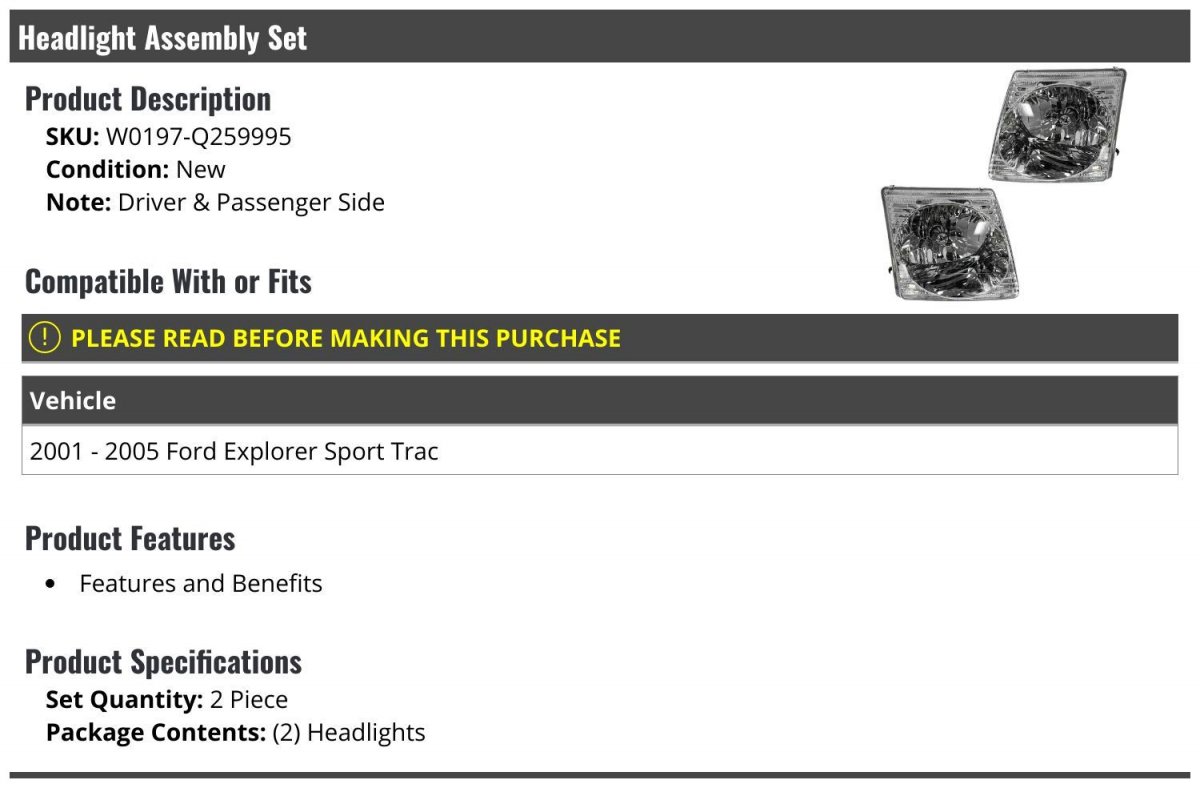This screenshot has height=788, width=1200.
Task: Click the PLEASE READ BEFORE MAKING THIS PURCHASE banner
Action: 600,338
